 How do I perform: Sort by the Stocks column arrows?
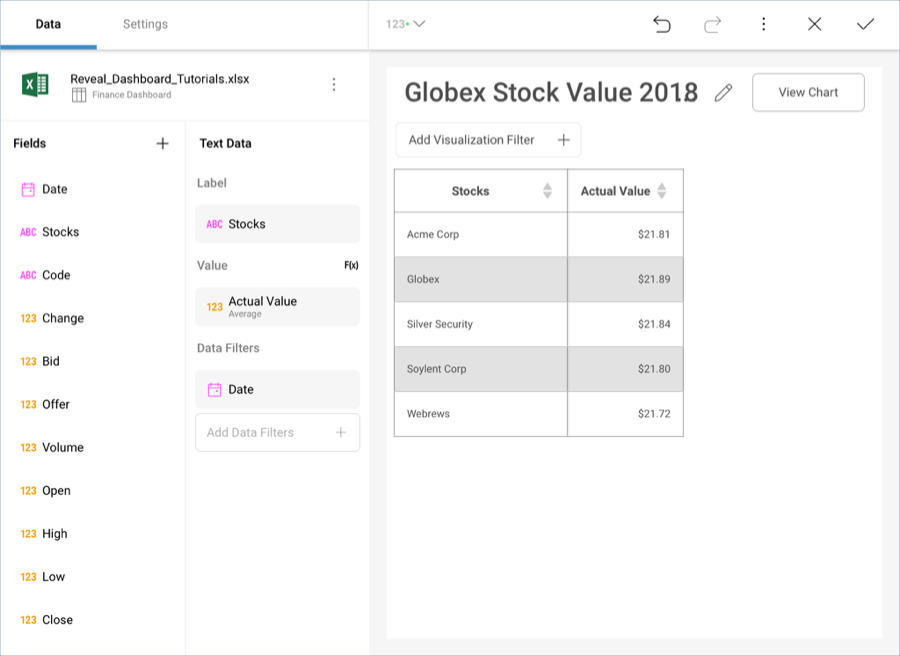point(548,191)
